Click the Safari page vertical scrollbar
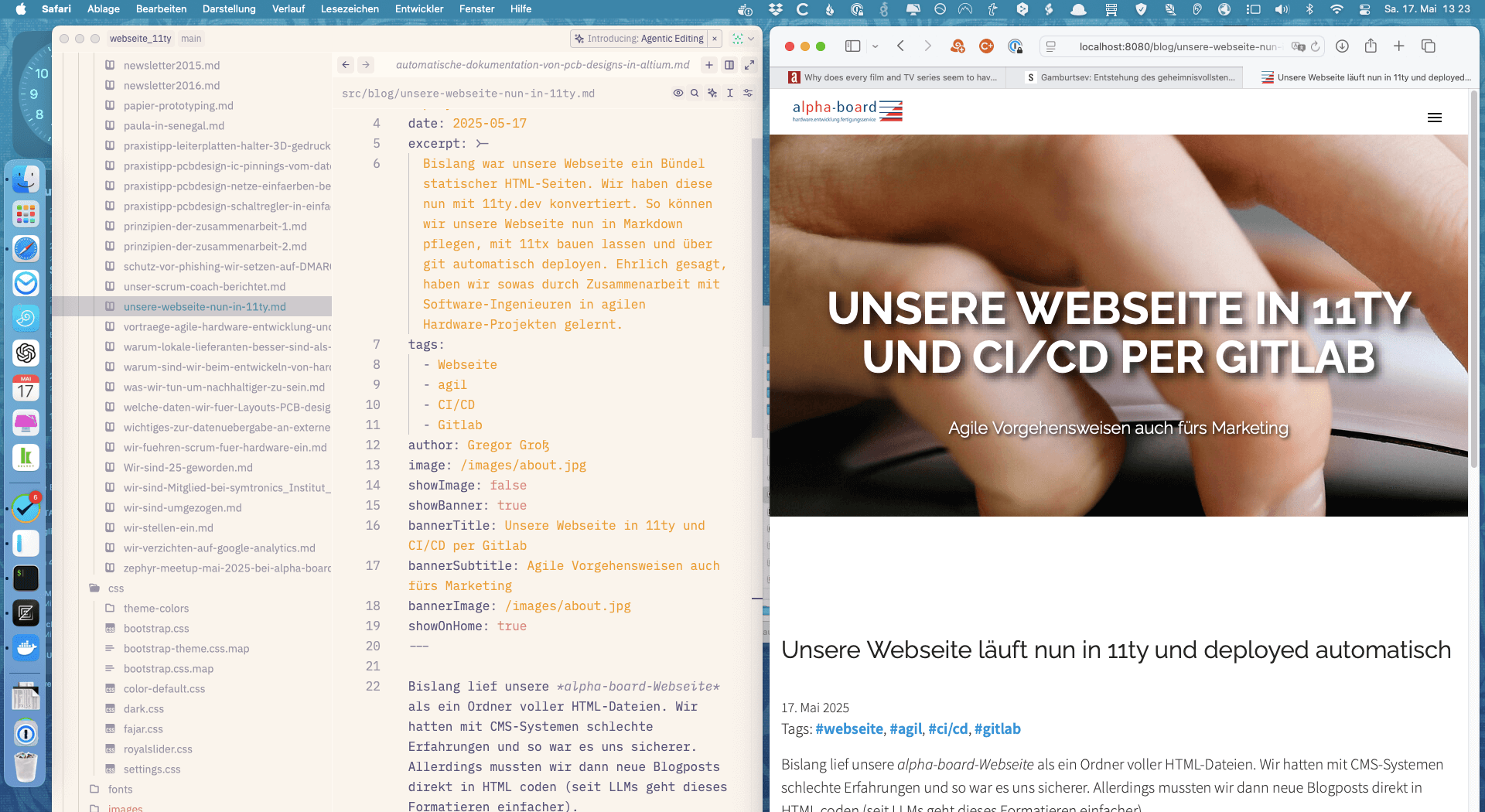The height and width of the screenshot is (812, 1485). click(1473, 309)
